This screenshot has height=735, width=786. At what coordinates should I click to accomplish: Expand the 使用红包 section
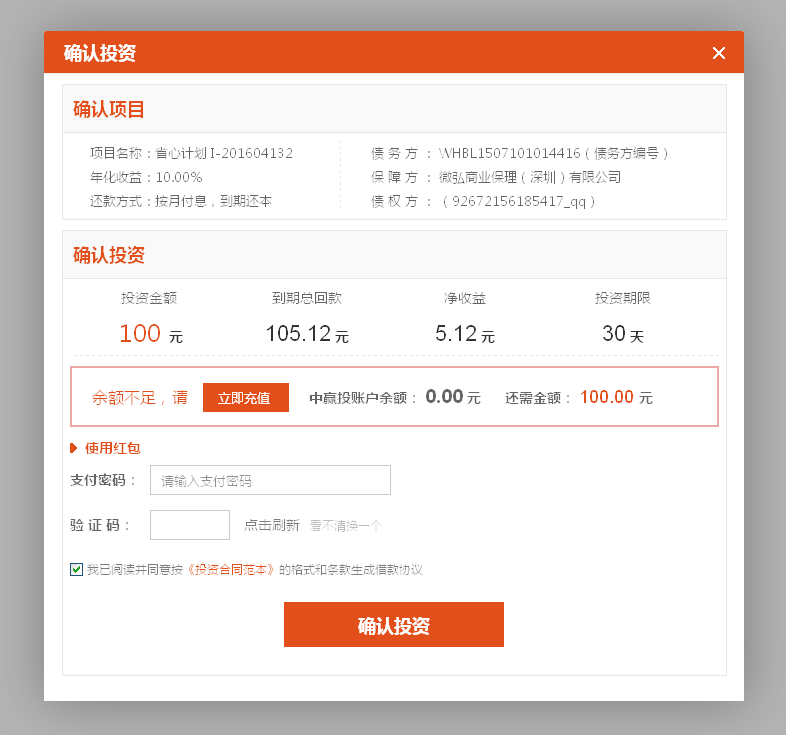105,448
